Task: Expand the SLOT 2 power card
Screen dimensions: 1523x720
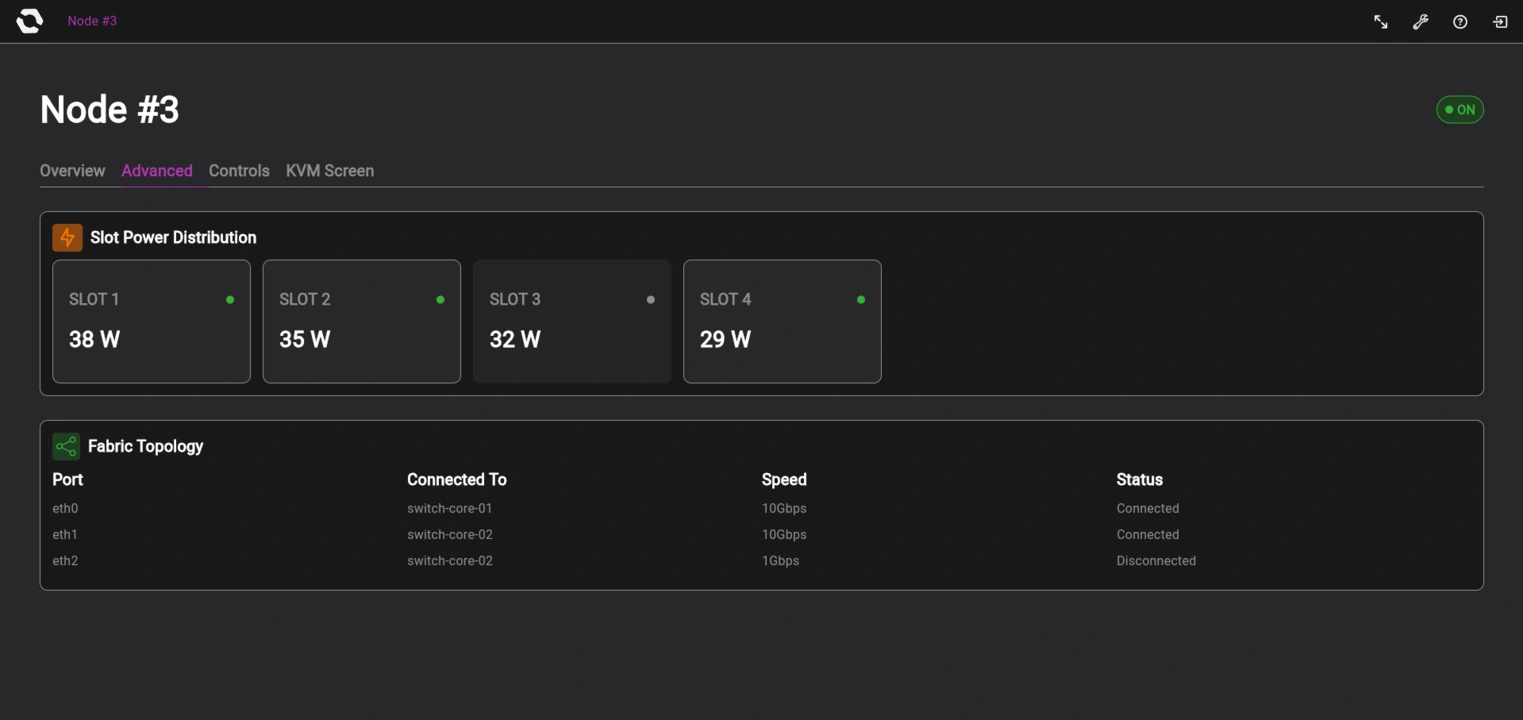Action: (361, 321)
